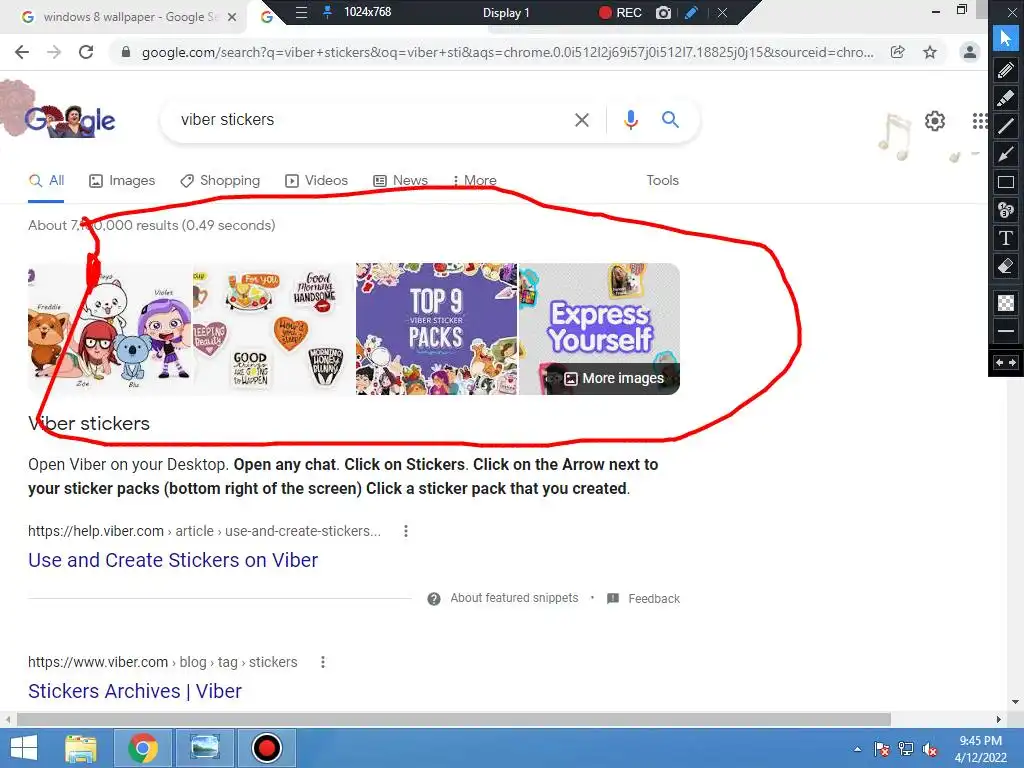Select the arrow drawing tool
Screen dimensions: 1024x768
pyautogui.click(x=1006, y=154)
